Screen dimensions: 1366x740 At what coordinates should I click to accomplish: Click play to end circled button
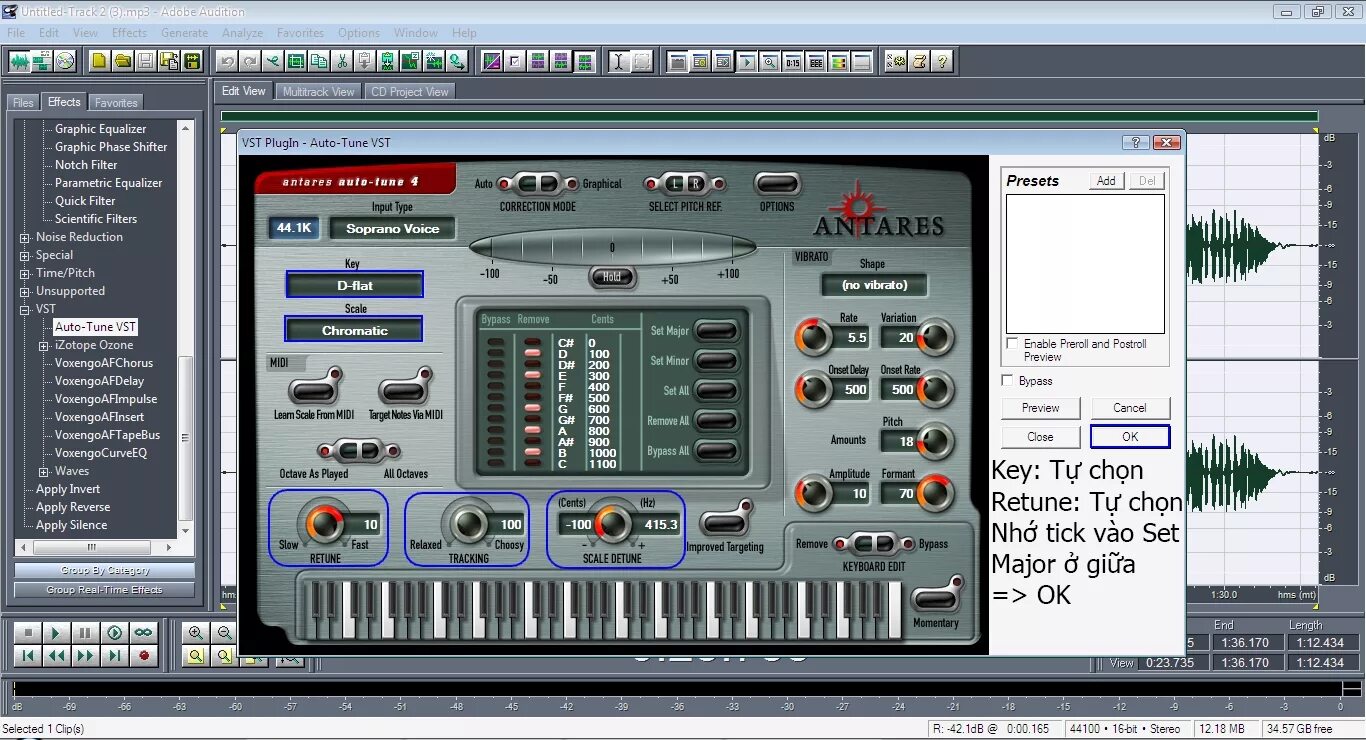point(115,633)
